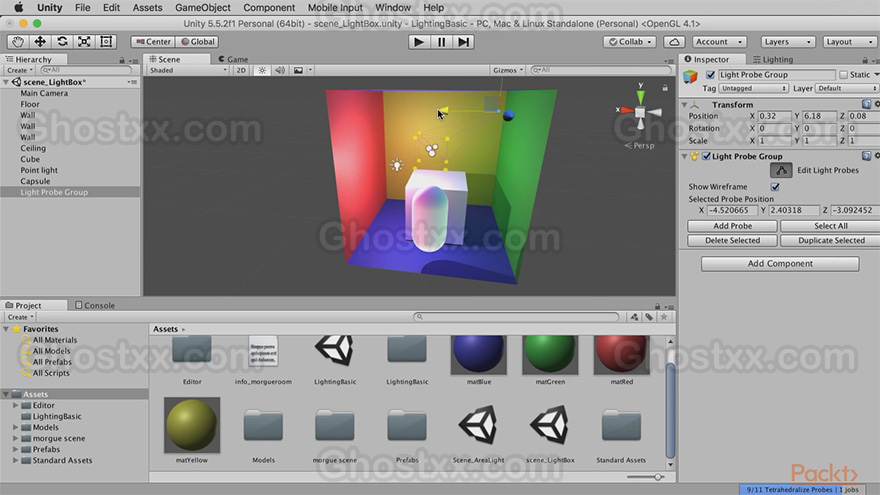Open the Gizmos dropdown
Viewport: 880px width, 495px height.
[x=507, y=70]
